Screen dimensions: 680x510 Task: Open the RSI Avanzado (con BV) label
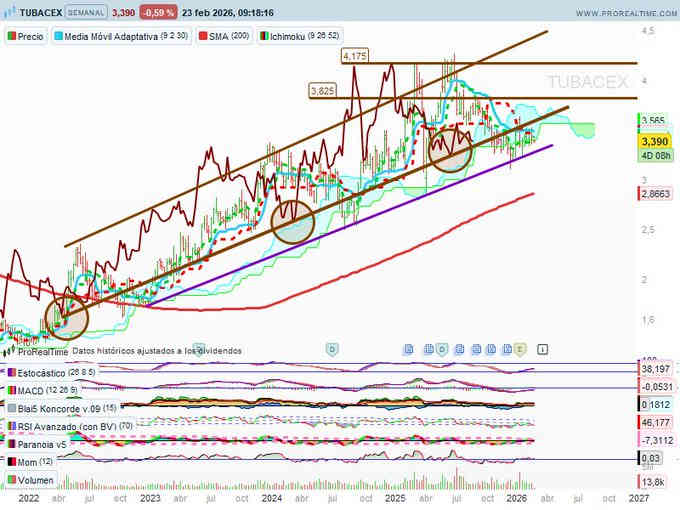[x=69, y=426]
